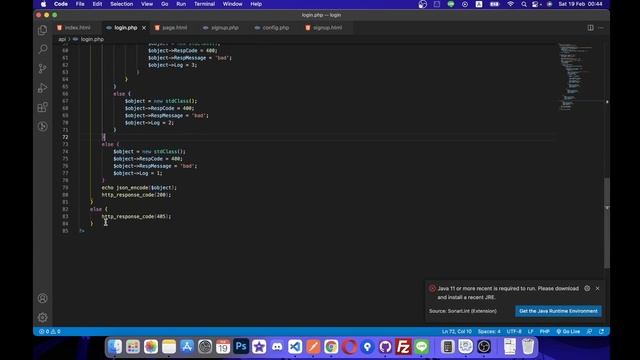Open the Accounts menu in activity bar
Viewport: 640px width, 360px height.
42,298
